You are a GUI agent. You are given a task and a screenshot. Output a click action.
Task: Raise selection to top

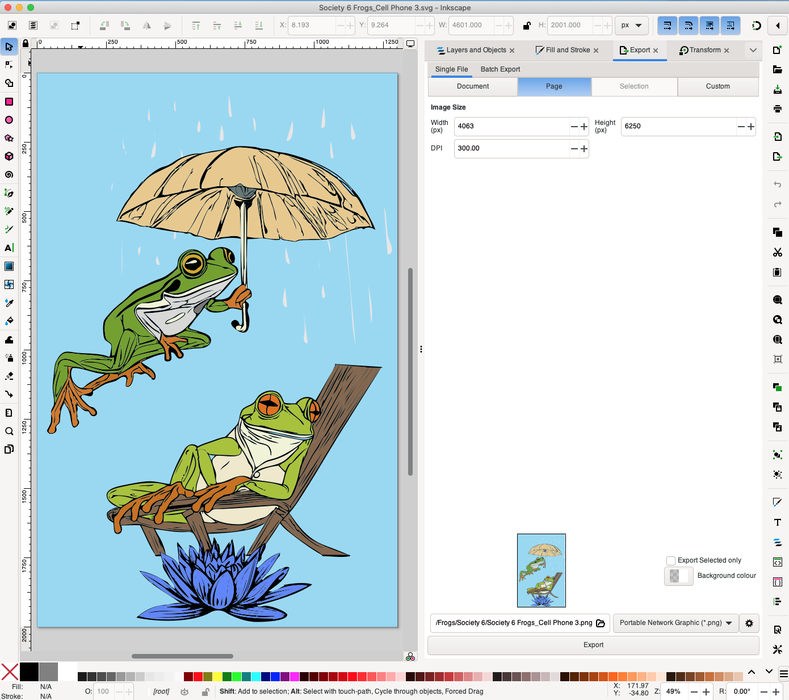196,25
